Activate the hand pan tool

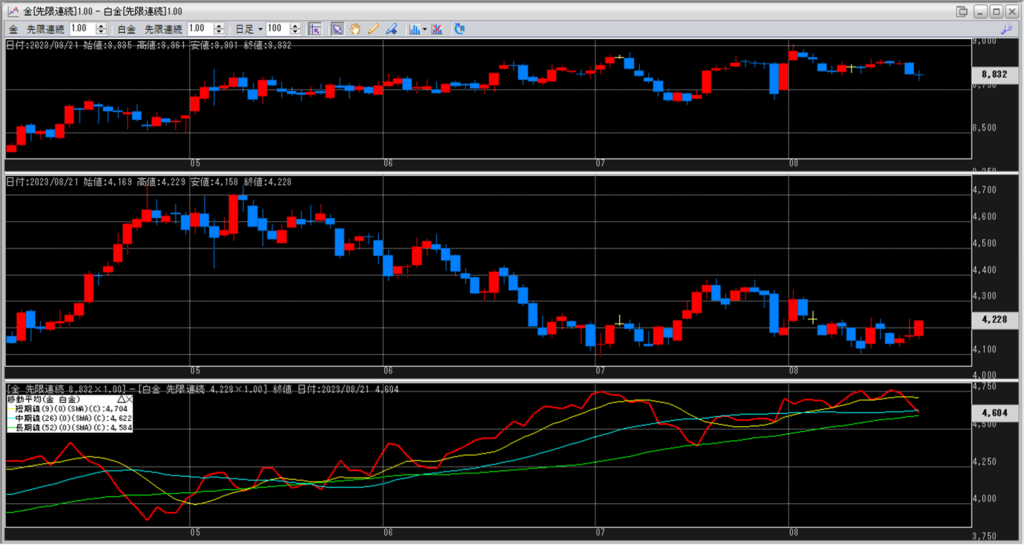pyautogui.click(x=355, y=29)
